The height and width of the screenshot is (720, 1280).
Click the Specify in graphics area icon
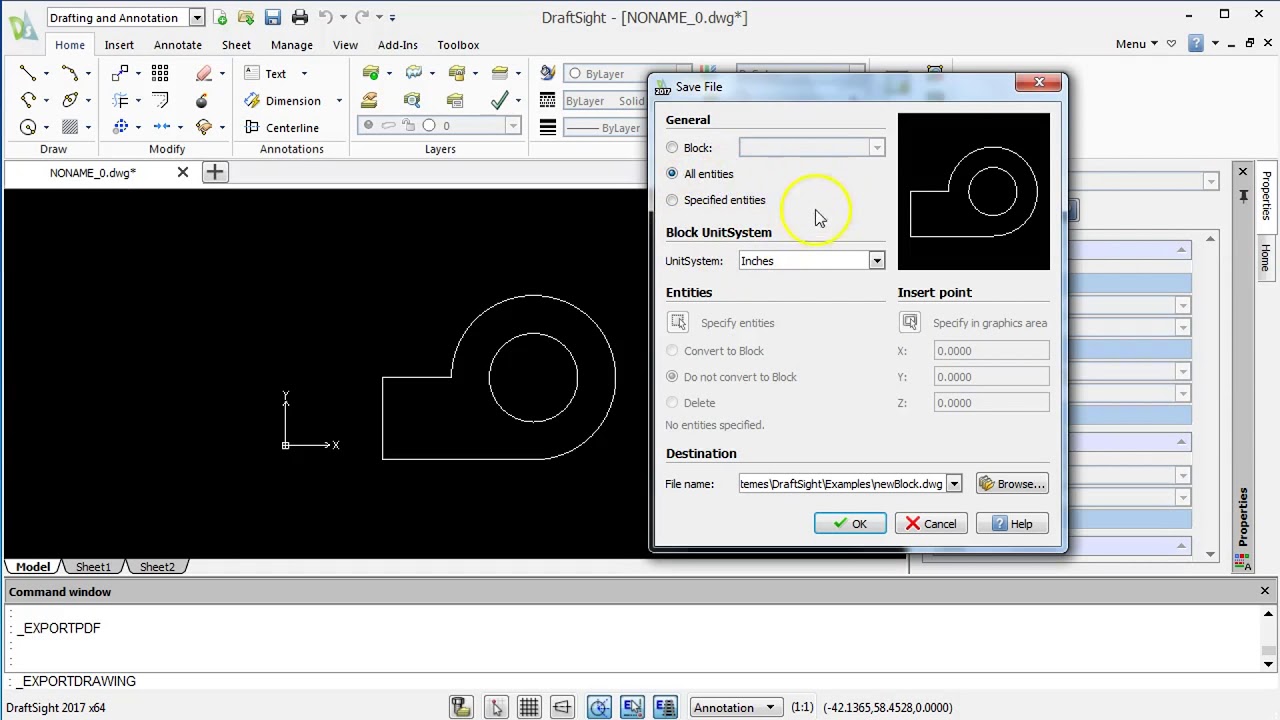(909, 322)
